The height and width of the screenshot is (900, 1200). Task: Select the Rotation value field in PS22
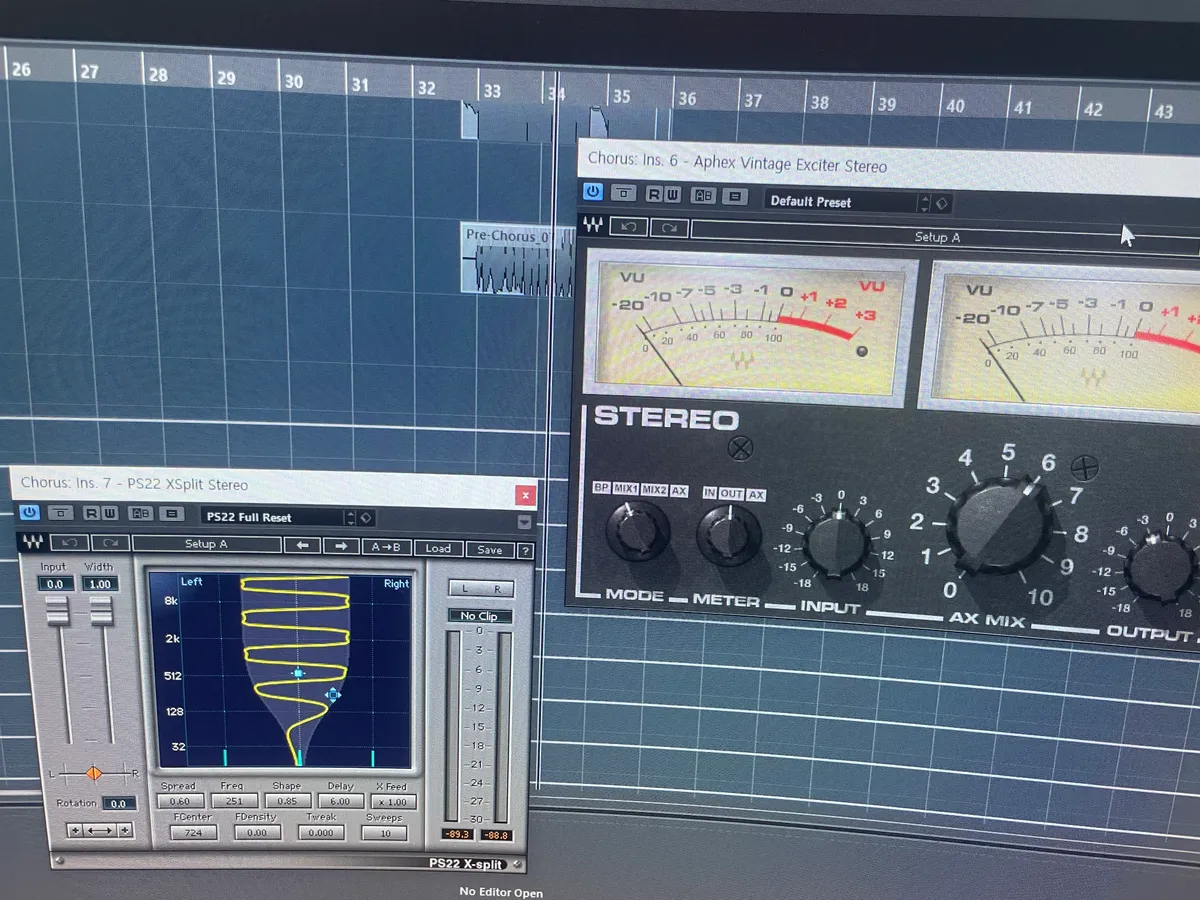118,803
